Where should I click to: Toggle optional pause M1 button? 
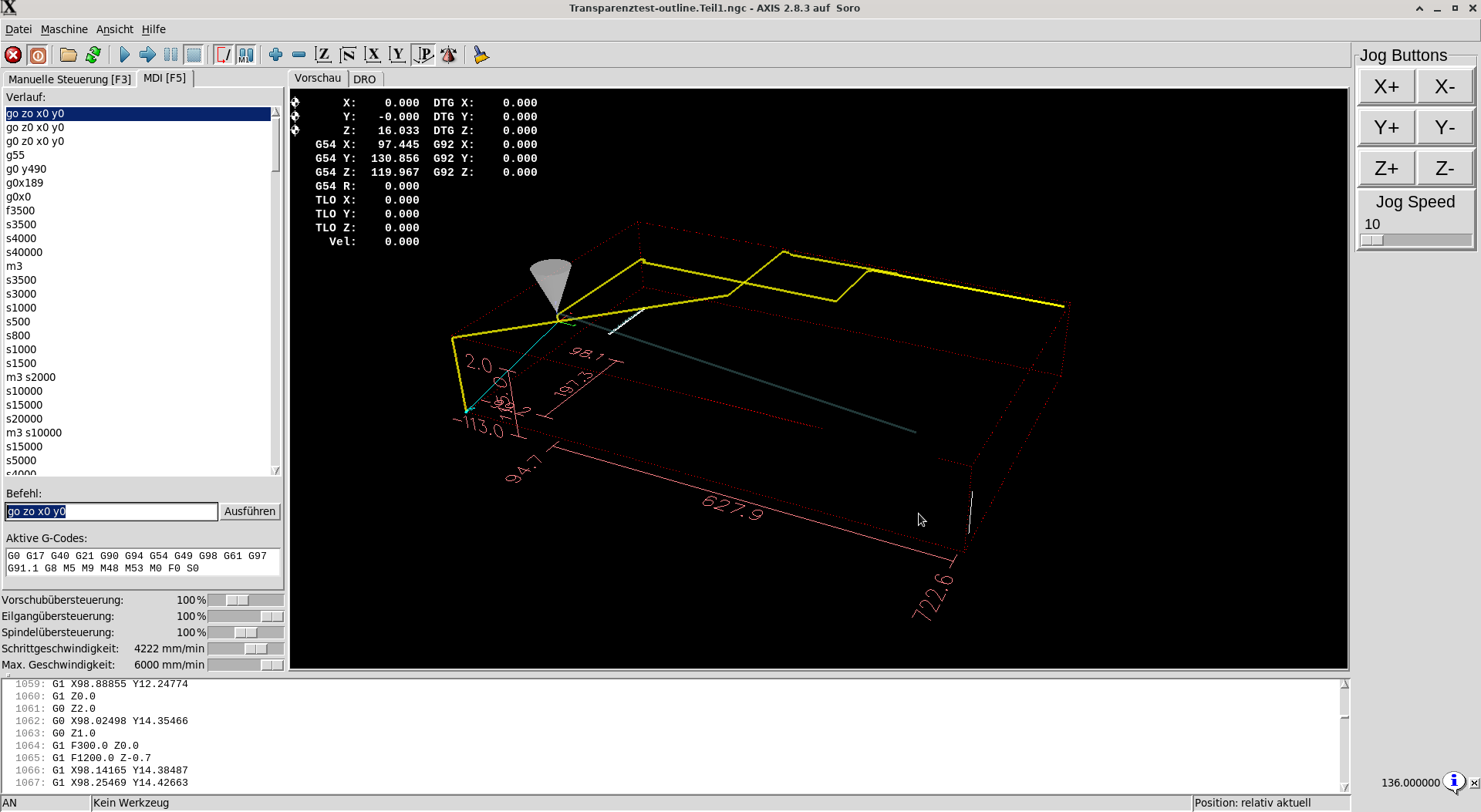(246, 55)
